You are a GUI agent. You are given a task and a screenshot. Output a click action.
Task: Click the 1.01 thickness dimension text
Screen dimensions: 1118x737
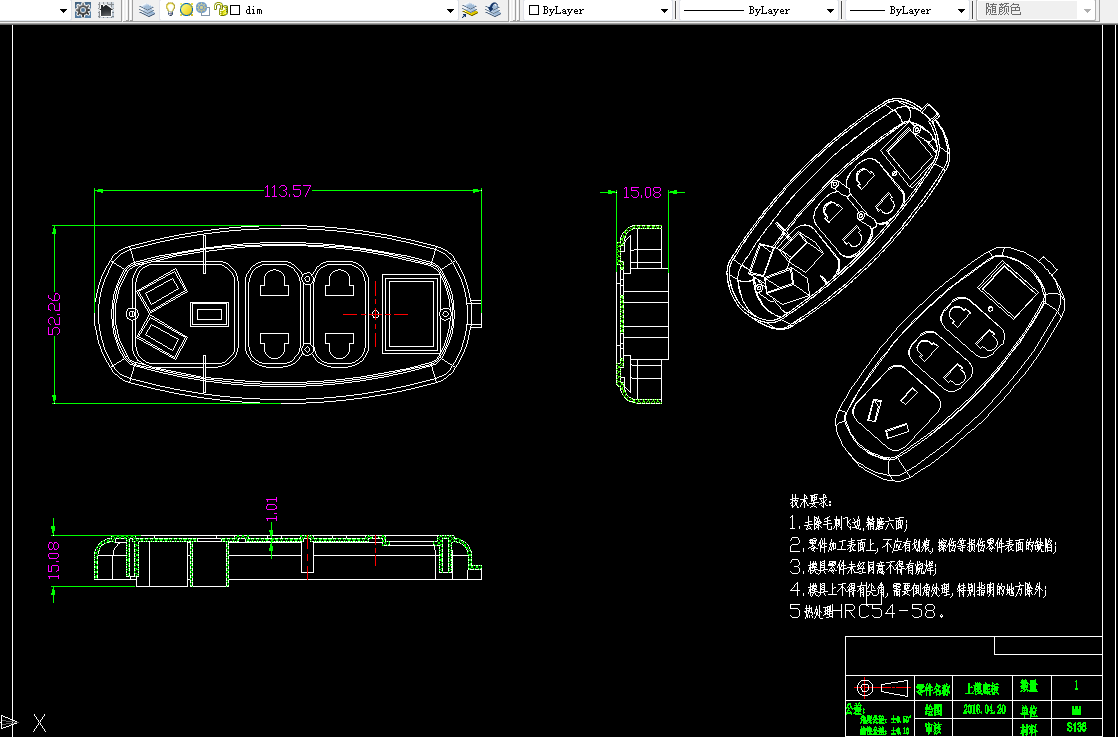(272, 509)
